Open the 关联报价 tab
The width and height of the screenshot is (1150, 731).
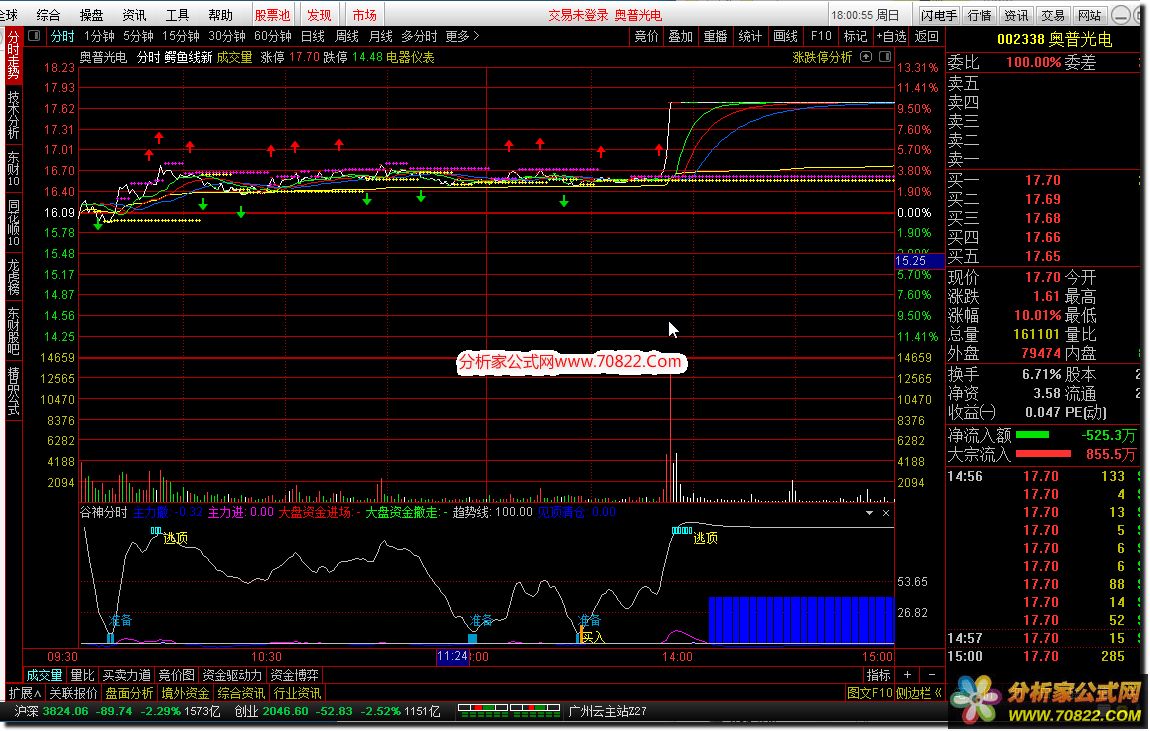click(x=73, y=694)
